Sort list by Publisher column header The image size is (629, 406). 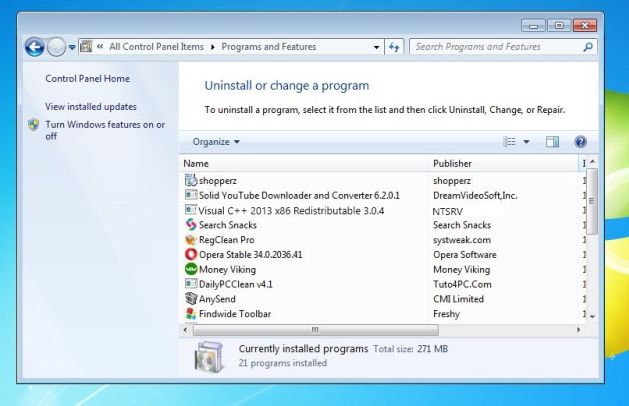503,164
